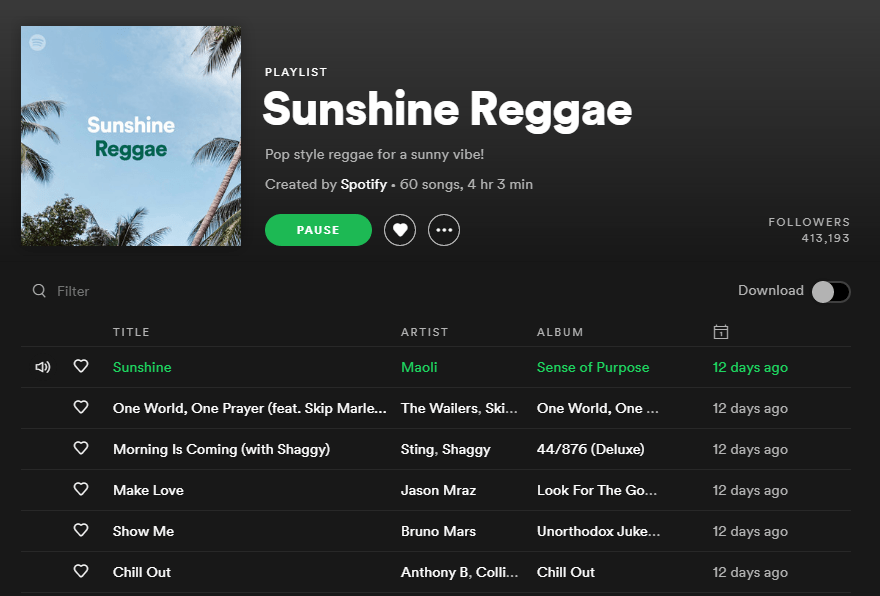This screenshot has width=880, height=596.
Task: Toggle the heart on "One World, One Prayer"
Action: (x=81, y=408)
